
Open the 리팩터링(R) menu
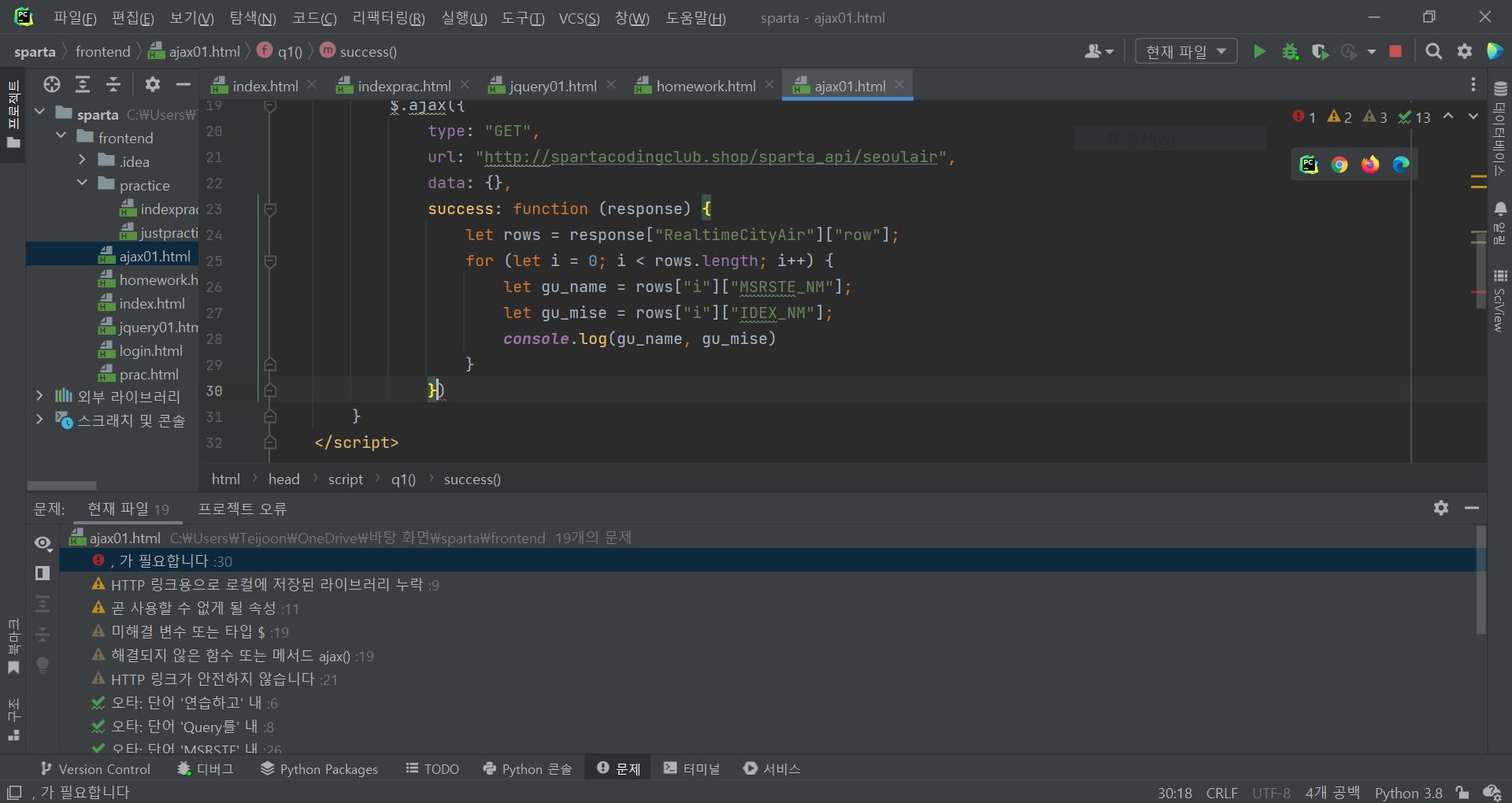click(x=388, y=18)
